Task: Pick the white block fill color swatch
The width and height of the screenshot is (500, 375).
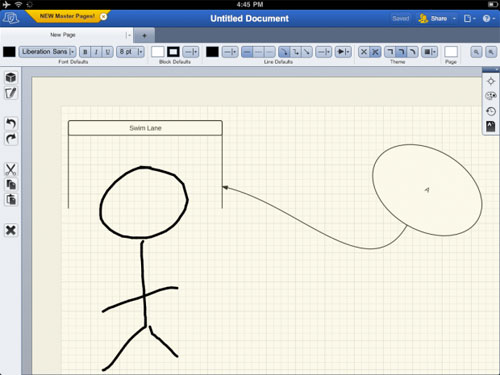Action: point(157,52)
